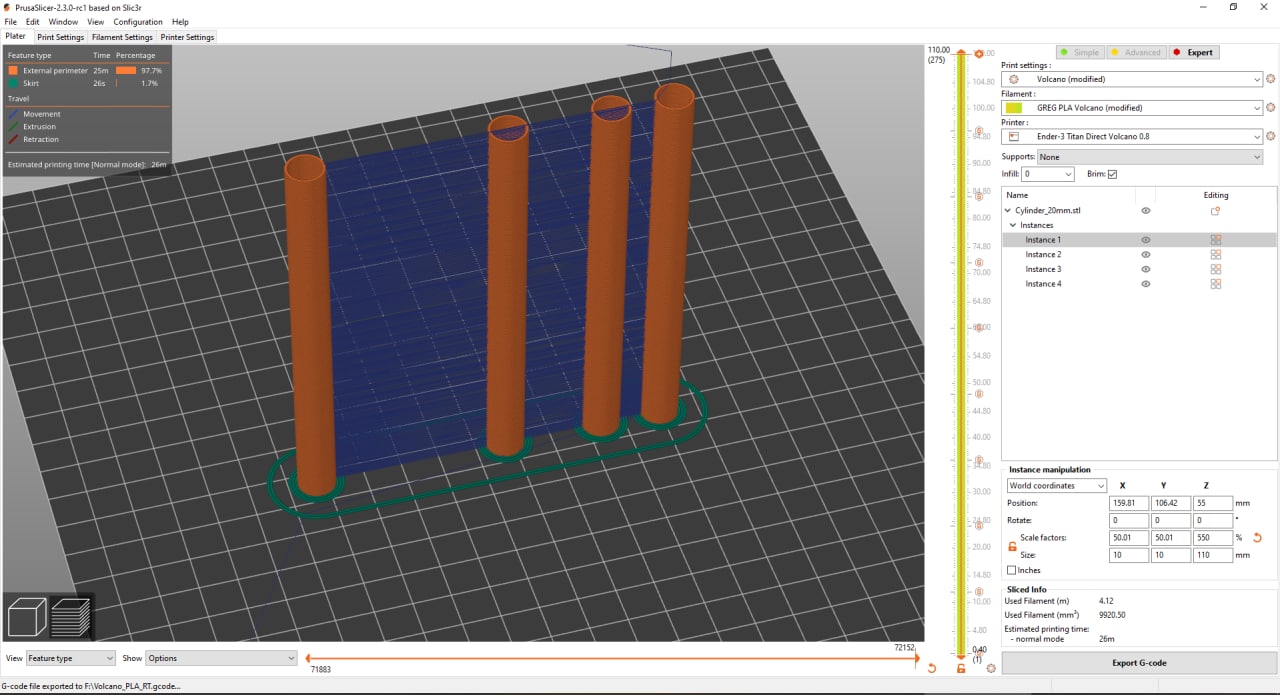1280x695 pixels.
Task: Click instance editing icon for Instance 1
Action: click(1216, 240)
